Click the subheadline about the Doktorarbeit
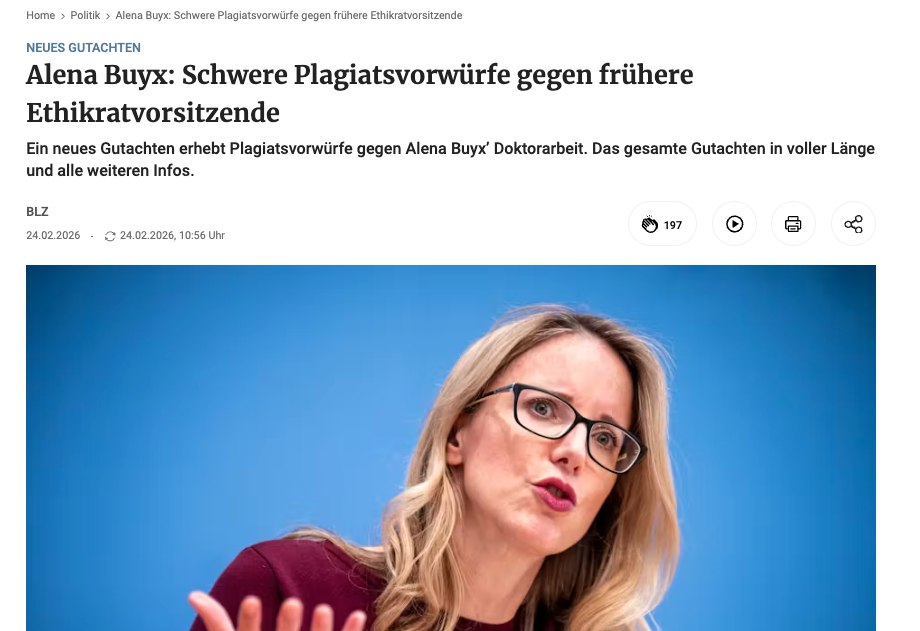 click(x=451, y=159)
